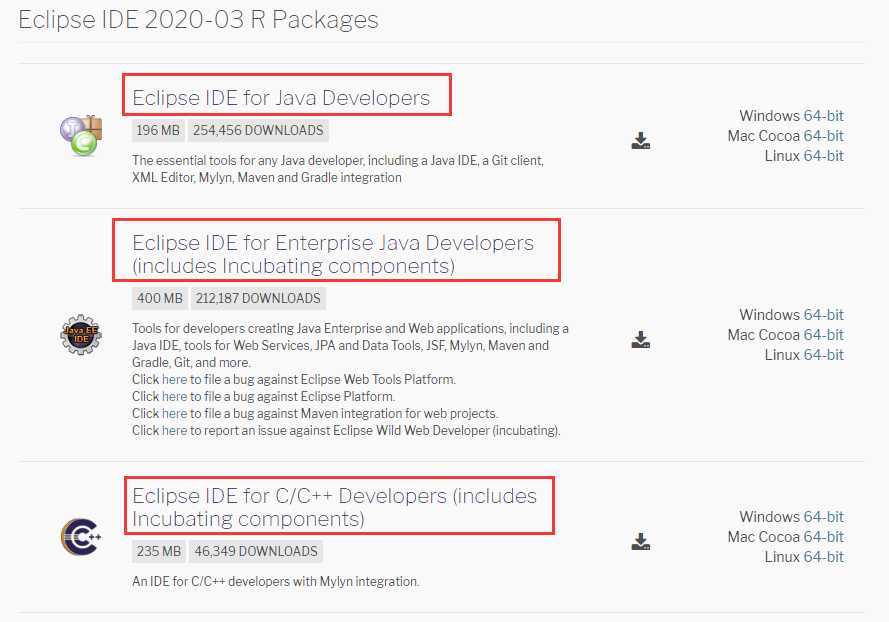Image resolution: width=889 pixels, height=622 pixels.
Task: Select Windows 64-bit link for C/C++ package
Action: coord(823,517)
